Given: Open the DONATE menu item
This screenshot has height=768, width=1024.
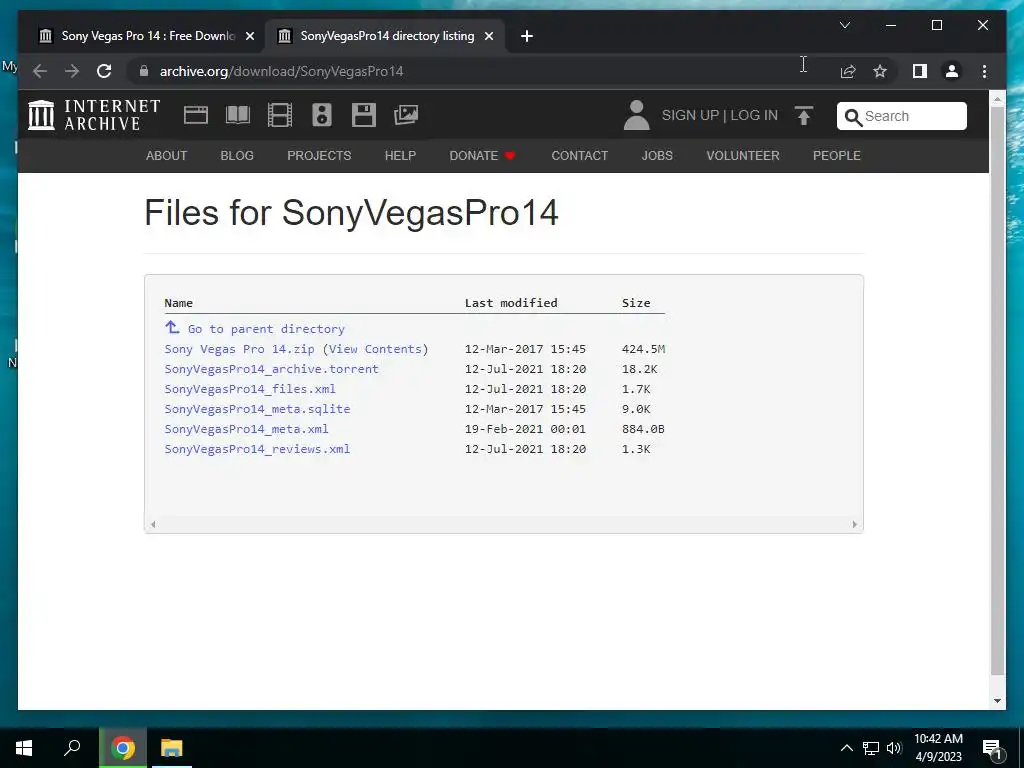Looking at the screenshot, I should pos(482,155).
